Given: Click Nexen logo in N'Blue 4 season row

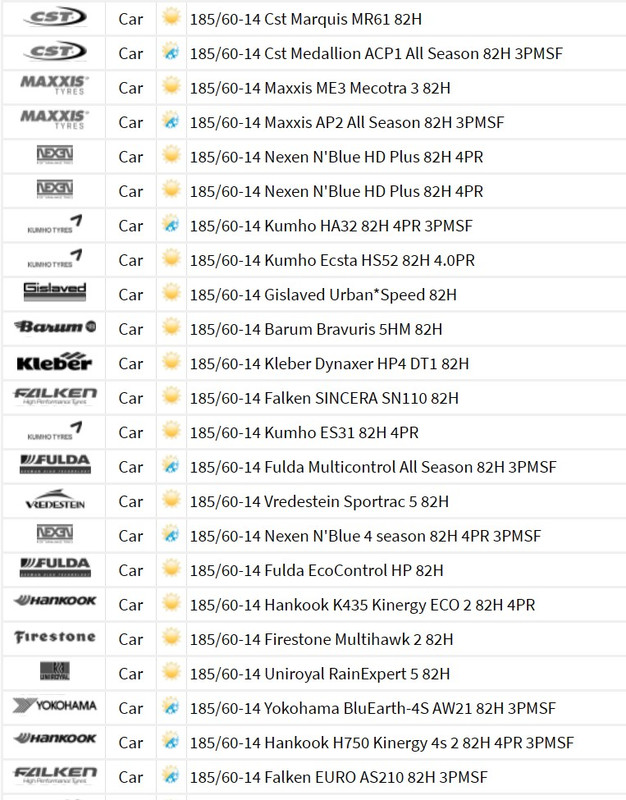Looking at the screenshot, I should [55, 534].
